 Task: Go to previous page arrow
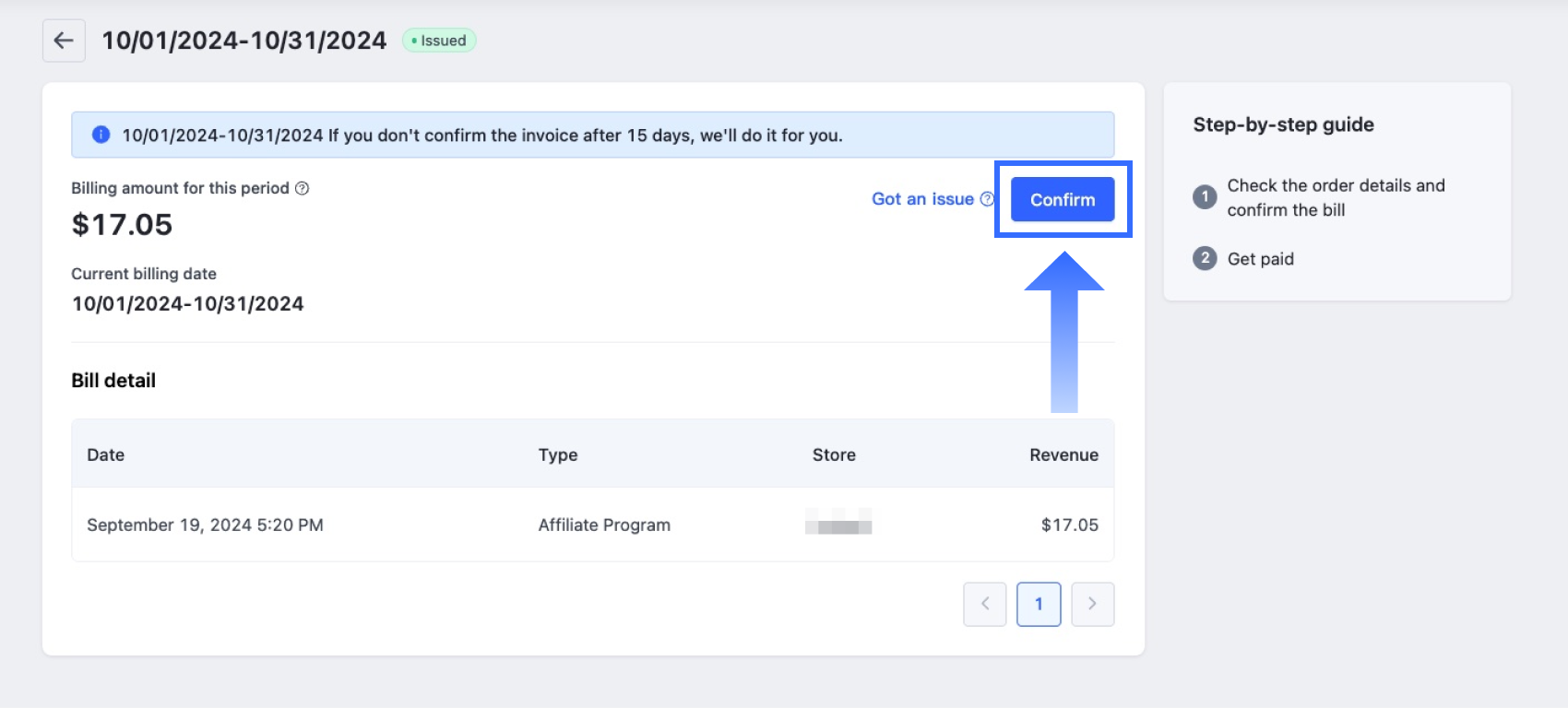[x=985, y=604]
